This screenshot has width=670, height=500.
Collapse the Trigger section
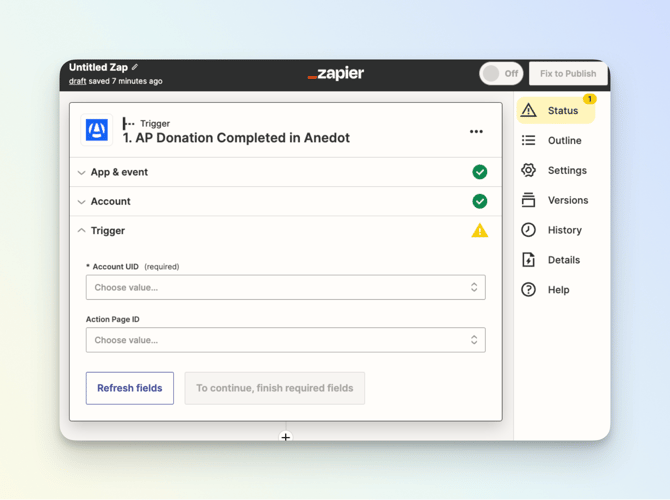[x=285, y=231]
